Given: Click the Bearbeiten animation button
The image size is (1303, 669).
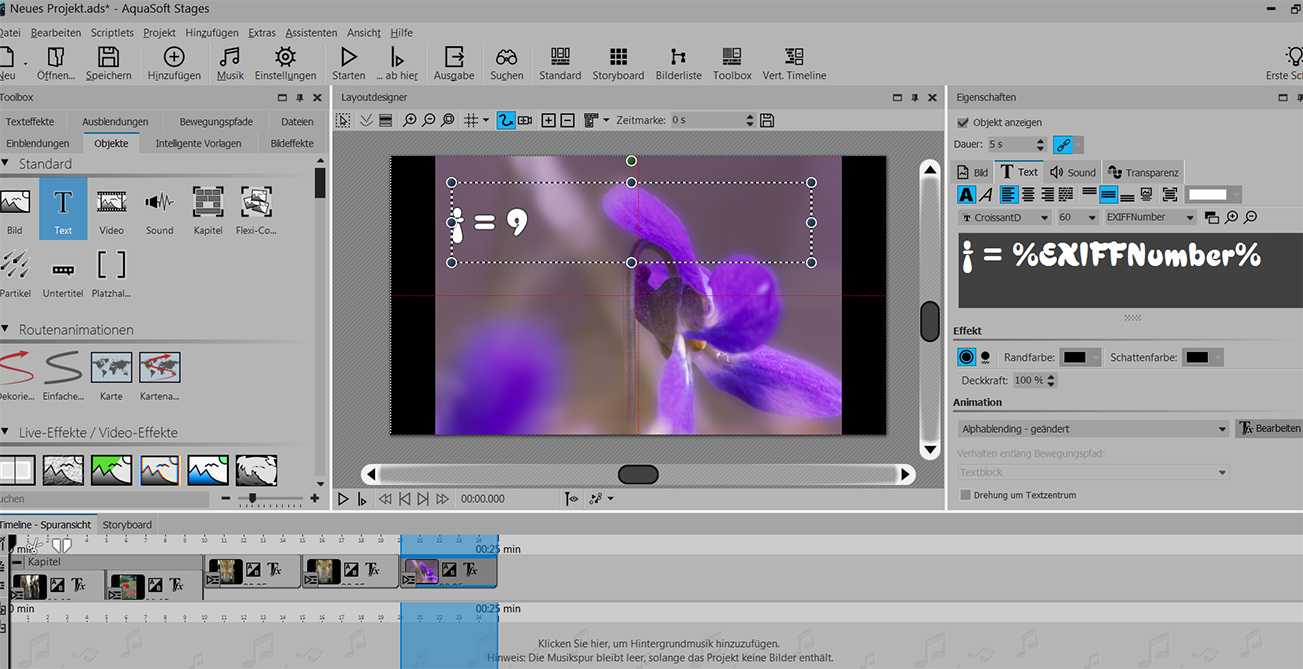Looking at the screenshot, I should 1269,428.
